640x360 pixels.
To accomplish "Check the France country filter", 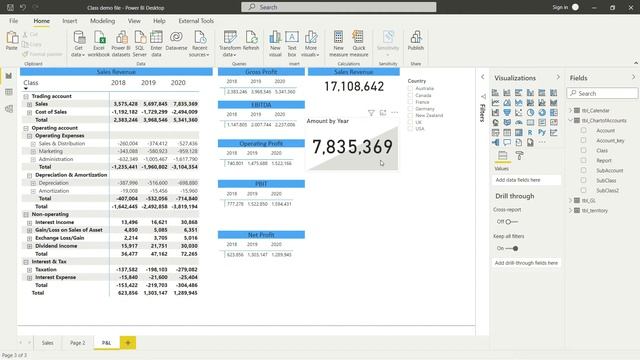I will (x=410, y=102).
